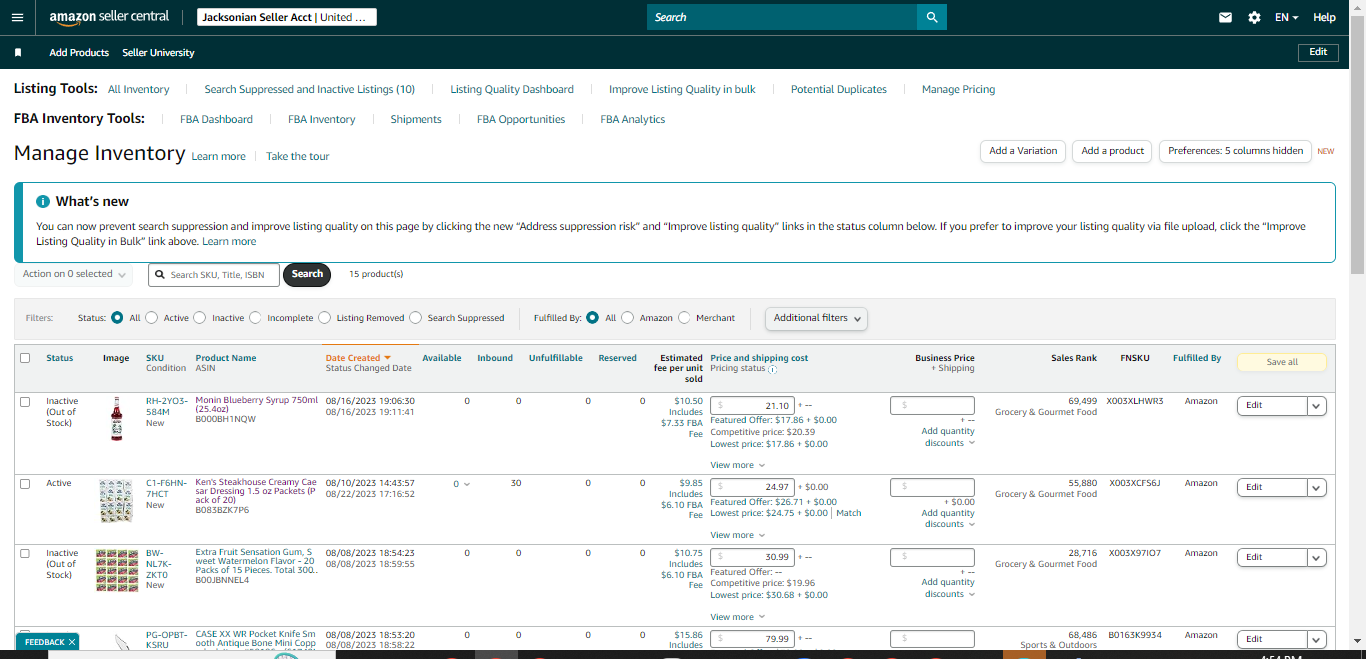Edit the 24.97 price field
The height and width of the screenshot is (659, 1366).
tap(752, 487)
